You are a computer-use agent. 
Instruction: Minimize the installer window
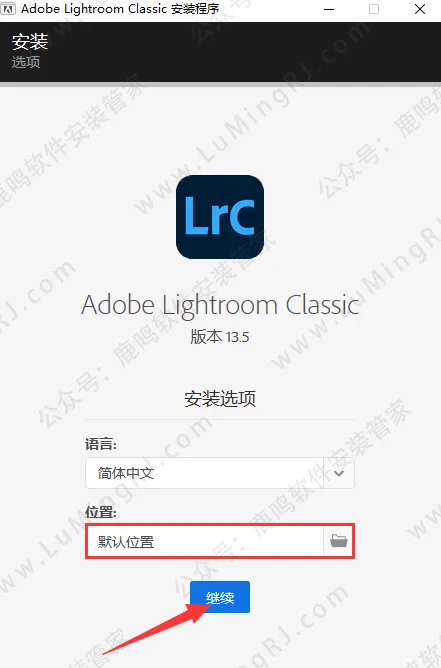[x=329, y=9]
